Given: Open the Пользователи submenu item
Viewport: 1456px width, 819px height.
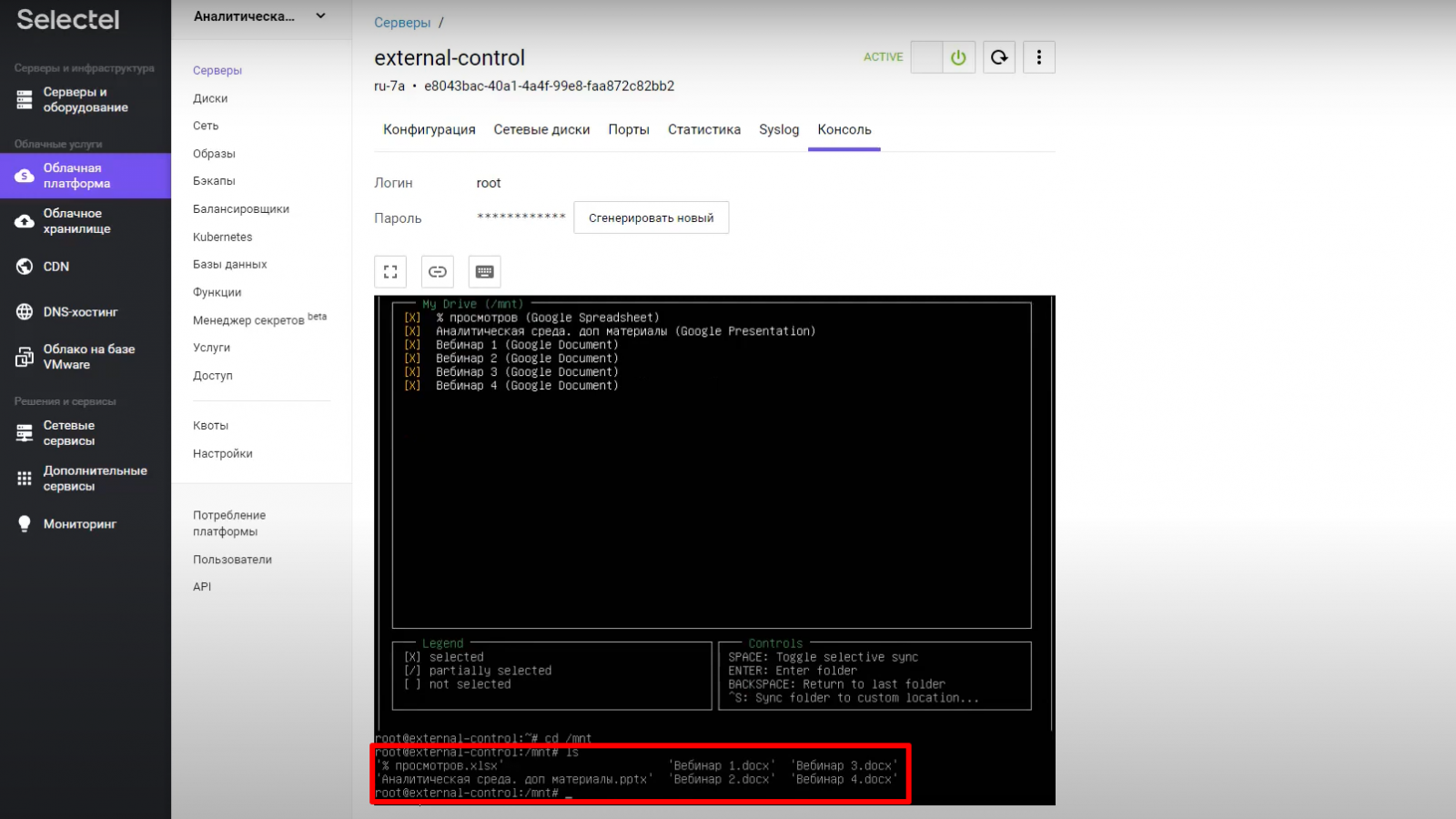Looking at the screenshot, I should coord(232,560).
